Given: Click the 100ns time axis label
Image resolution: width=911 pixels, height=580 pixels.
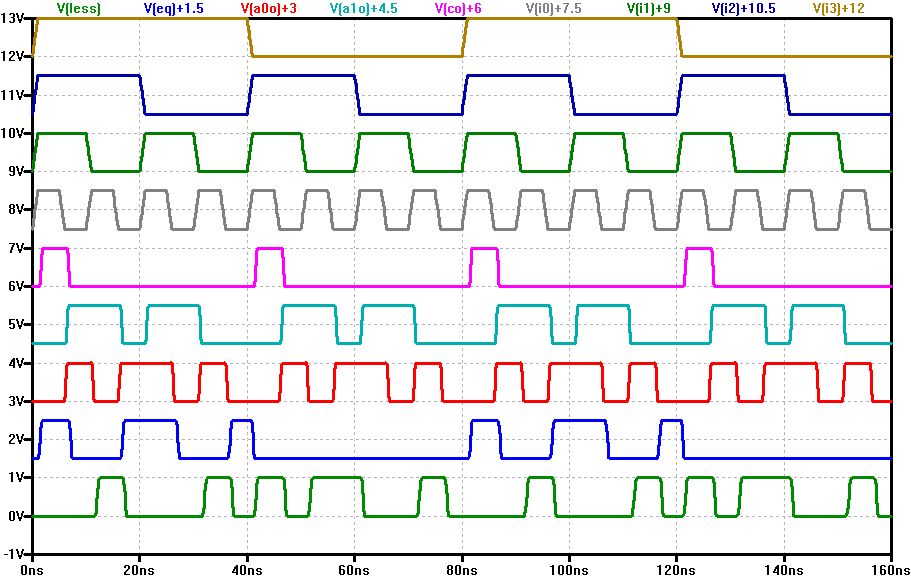Looking at the screenshot, I should coord(568,569).
